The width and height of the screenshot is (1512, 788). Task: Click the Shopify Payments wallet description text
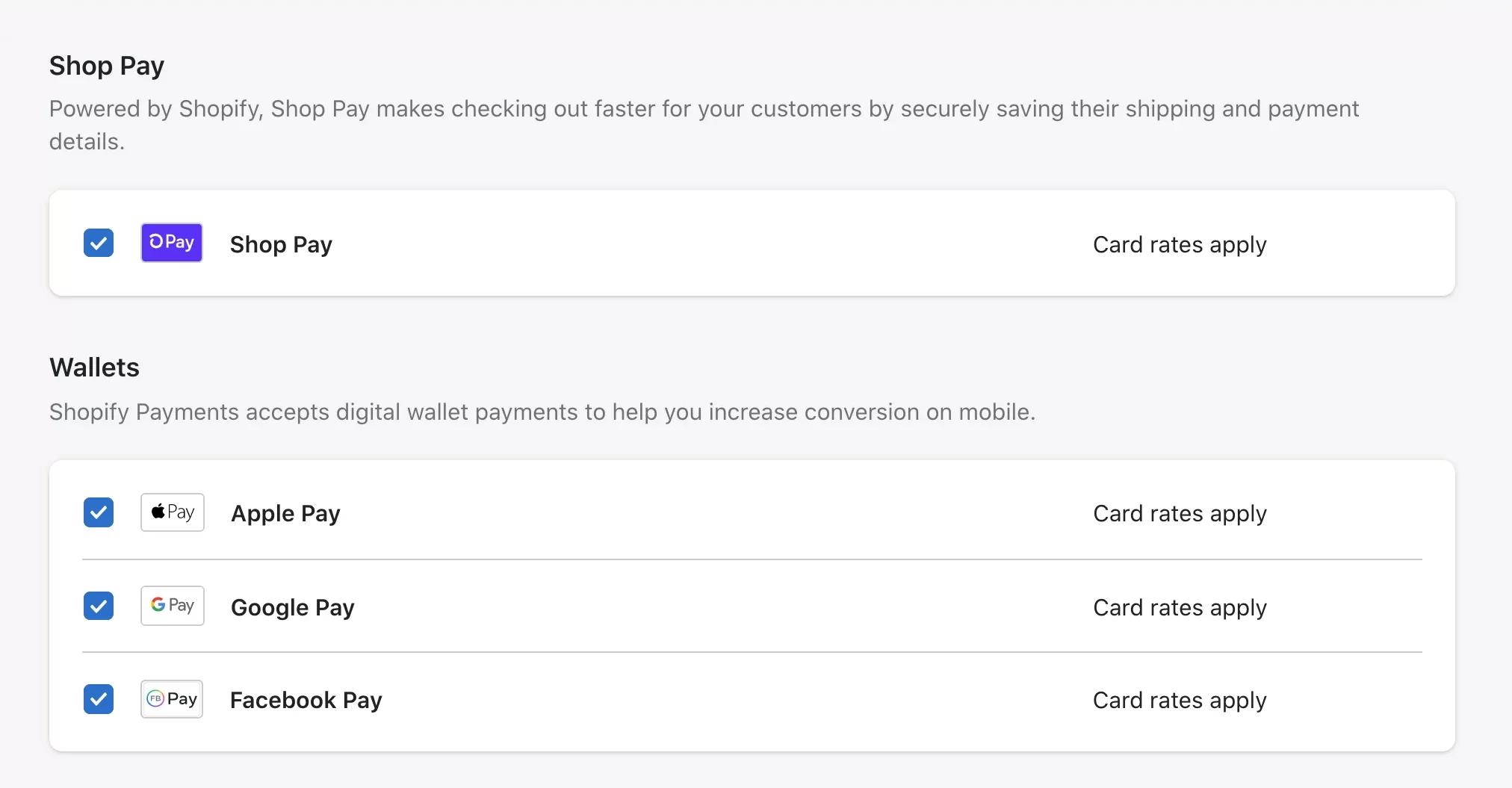[542, 412]
